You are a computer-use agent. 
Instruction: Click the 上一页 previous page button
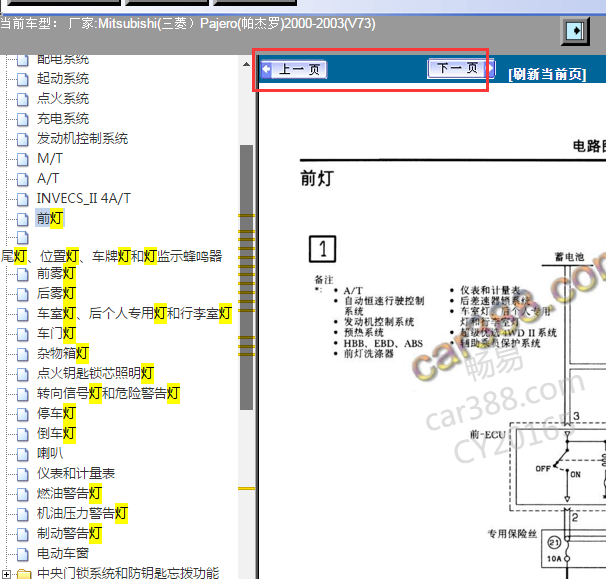pyautogui.click(x=294, y=70)
